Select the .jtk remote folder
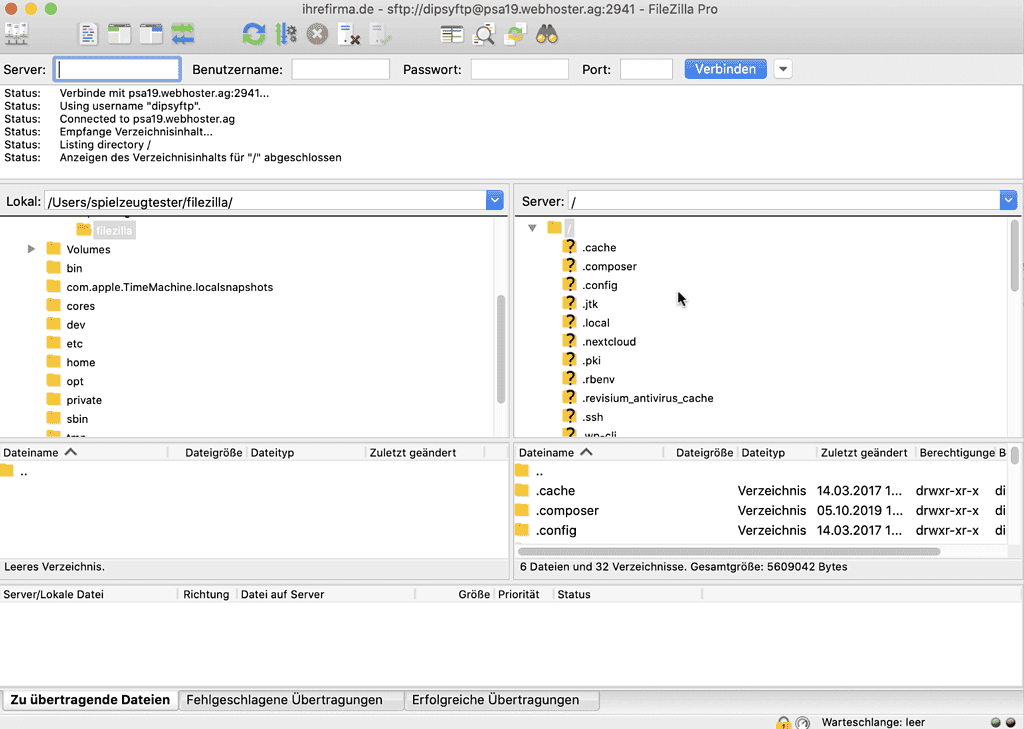Viewport: 1024px width, 729px height. coord(590,304)
